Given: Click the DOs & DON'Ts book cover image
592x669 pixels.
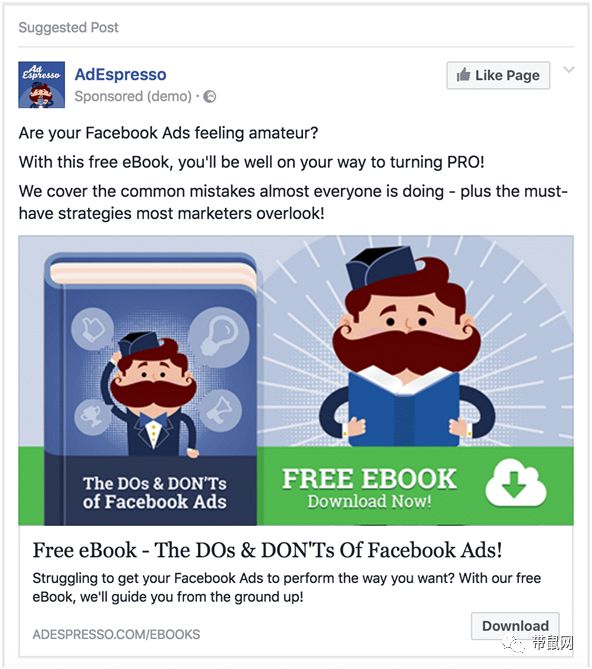Looking at the screenshot, I should pyautogui.click(x=151, y=389).
